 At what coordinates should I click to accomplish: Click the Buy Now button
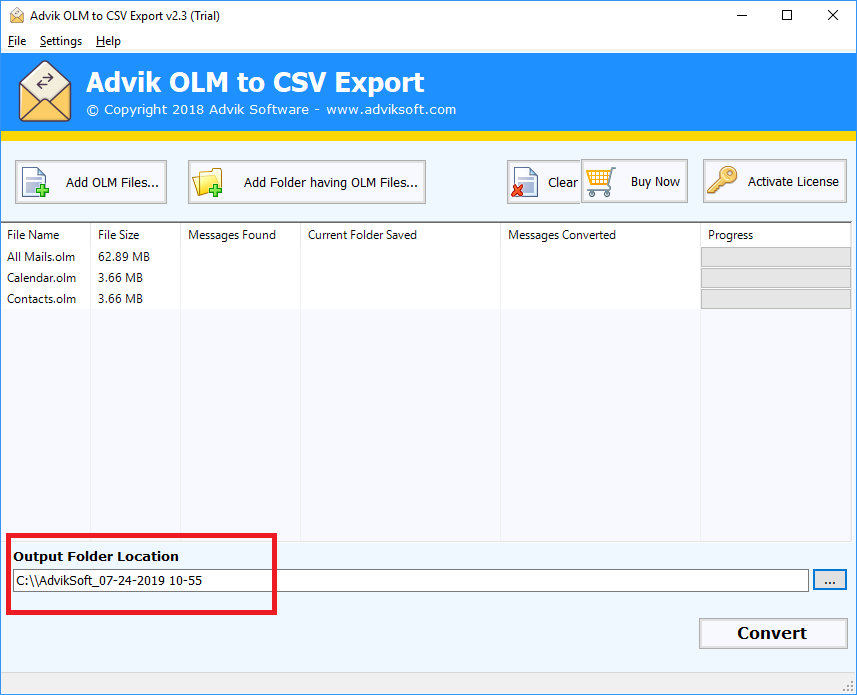coord(634,181)
